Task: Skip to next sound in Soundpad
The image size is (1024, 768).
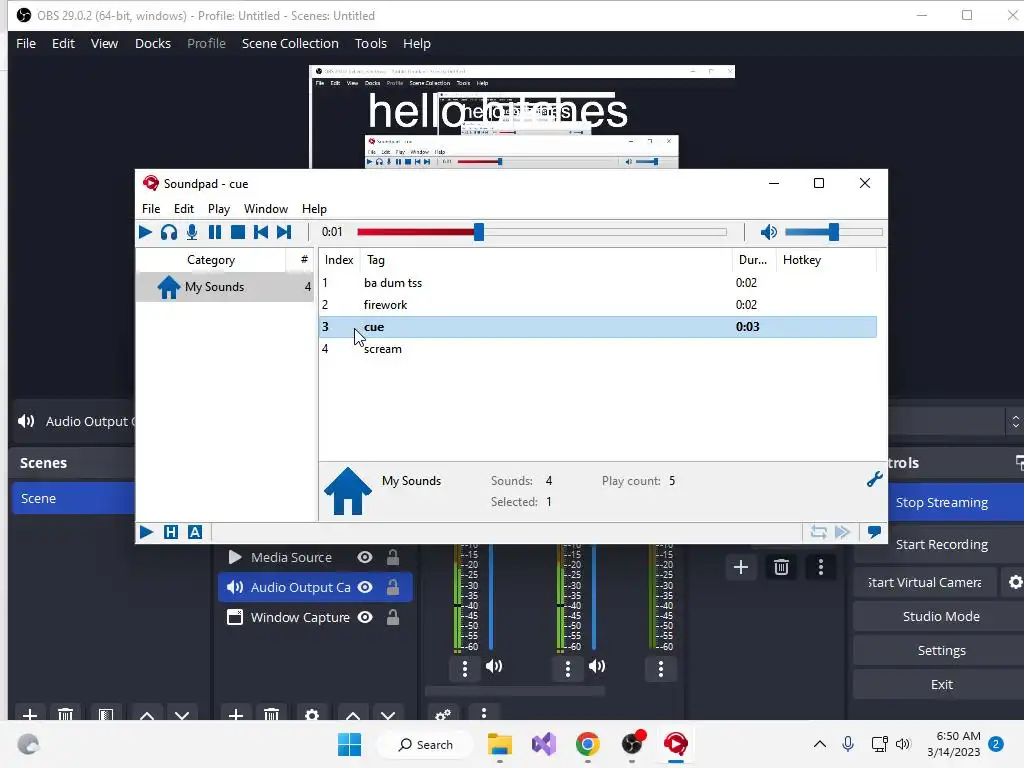Action: [x=283, y=232]
